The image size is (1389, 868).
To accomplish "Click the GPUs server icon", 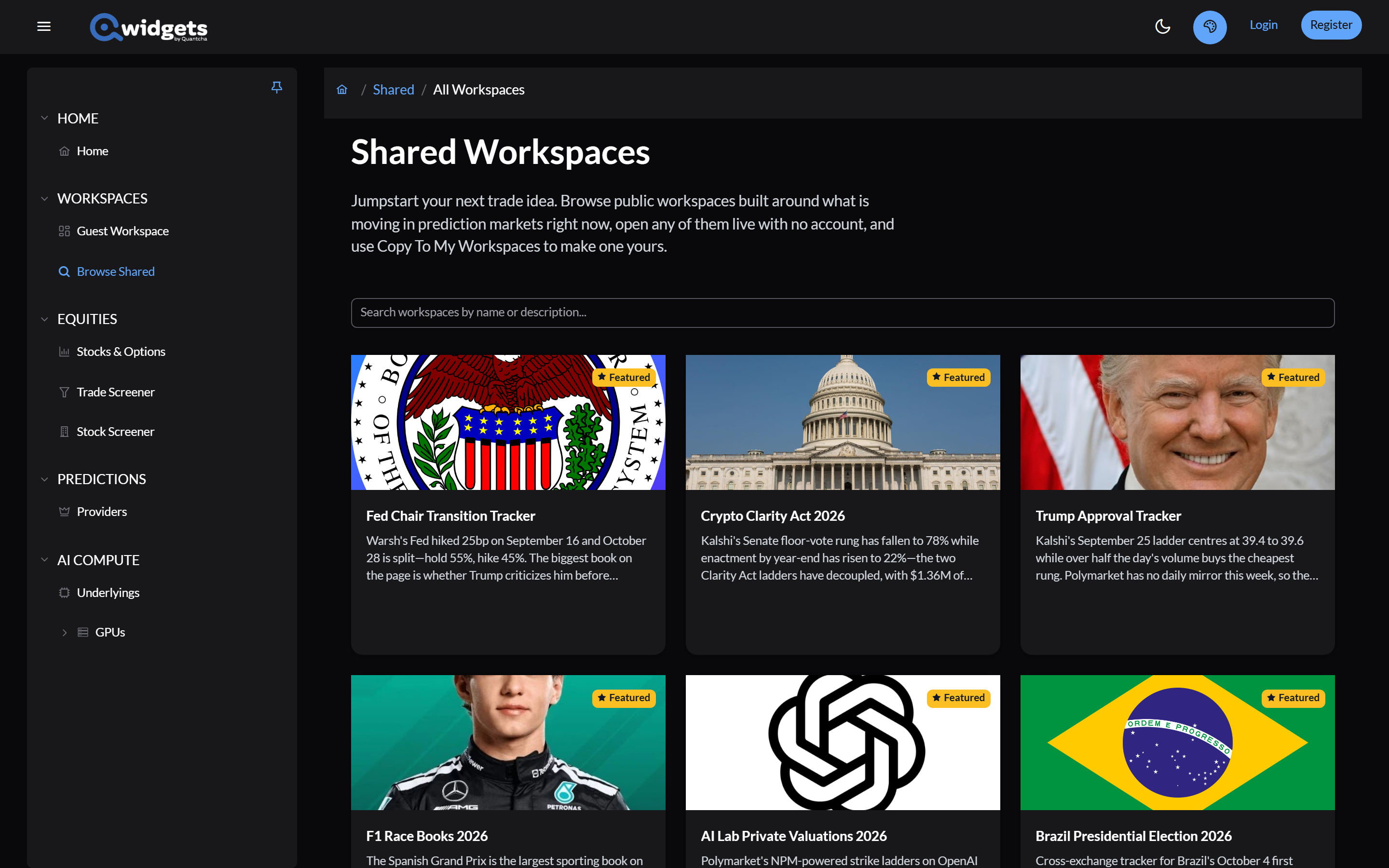I will 82,632.
